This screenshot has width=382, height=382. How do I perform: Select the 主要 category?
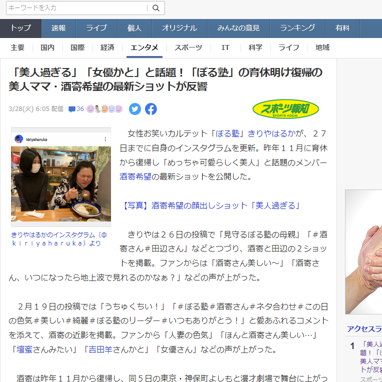pyautogui.click(x=17, y=48)
